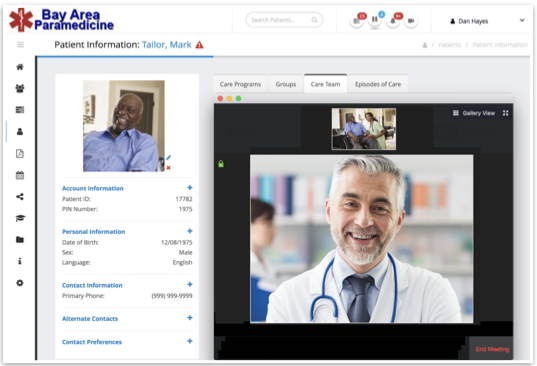This screenshot has width=537, height=366.
Task: Click primary phone (999) 999-9999
Action: [x=172, y=295]
